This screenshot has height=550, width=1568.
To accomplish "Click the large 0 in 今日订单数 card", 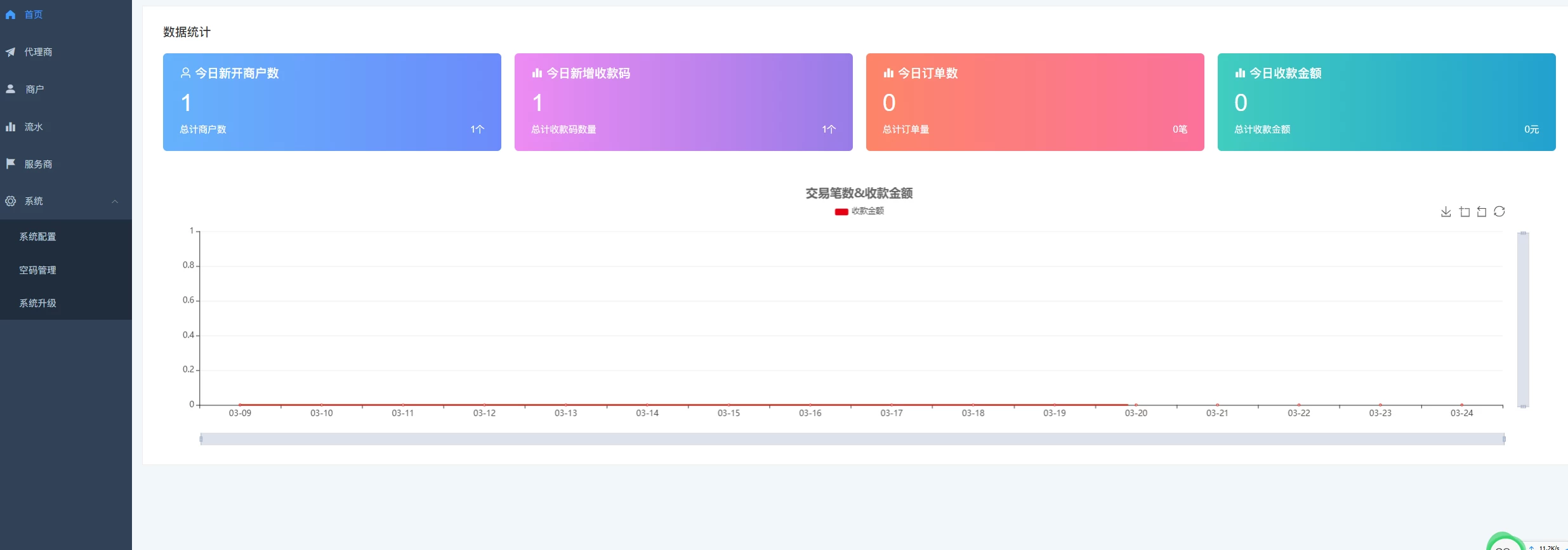I will [889, 103].
